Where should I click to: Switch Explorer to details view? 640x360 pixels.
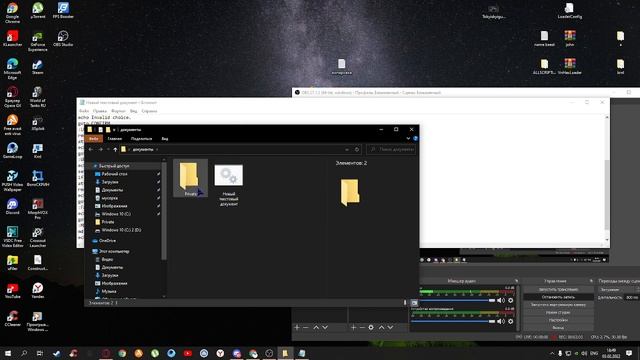click(x=405, y=303)
